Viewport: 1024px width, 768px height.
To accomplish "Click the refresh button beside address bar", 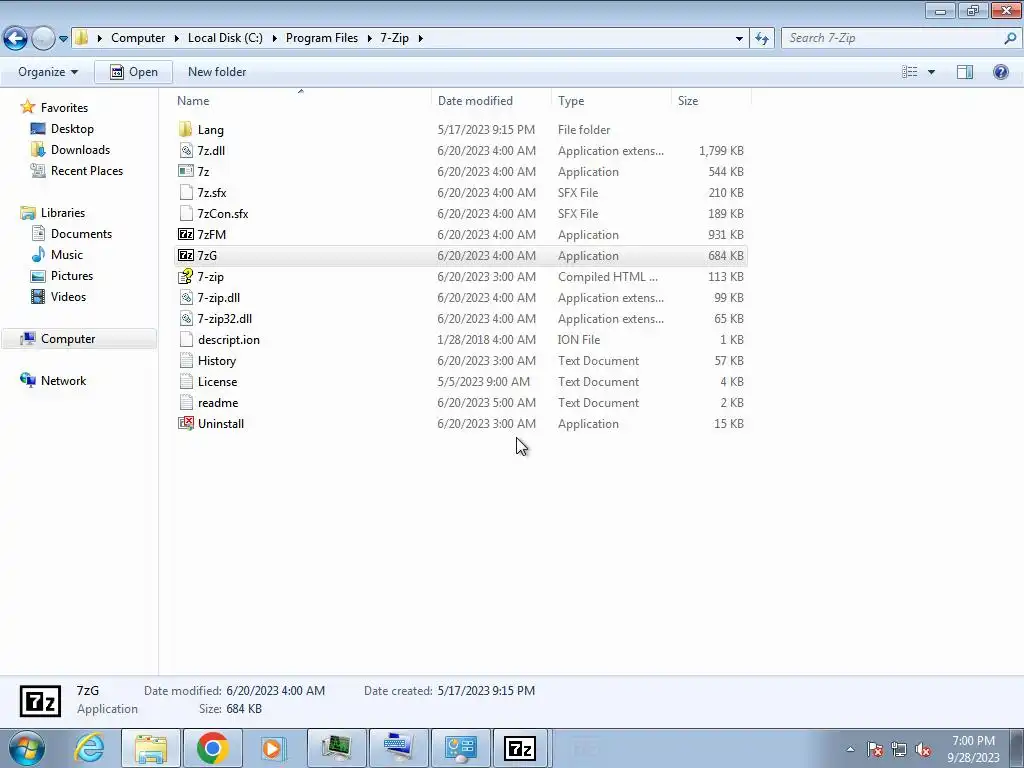I will 761,38.
